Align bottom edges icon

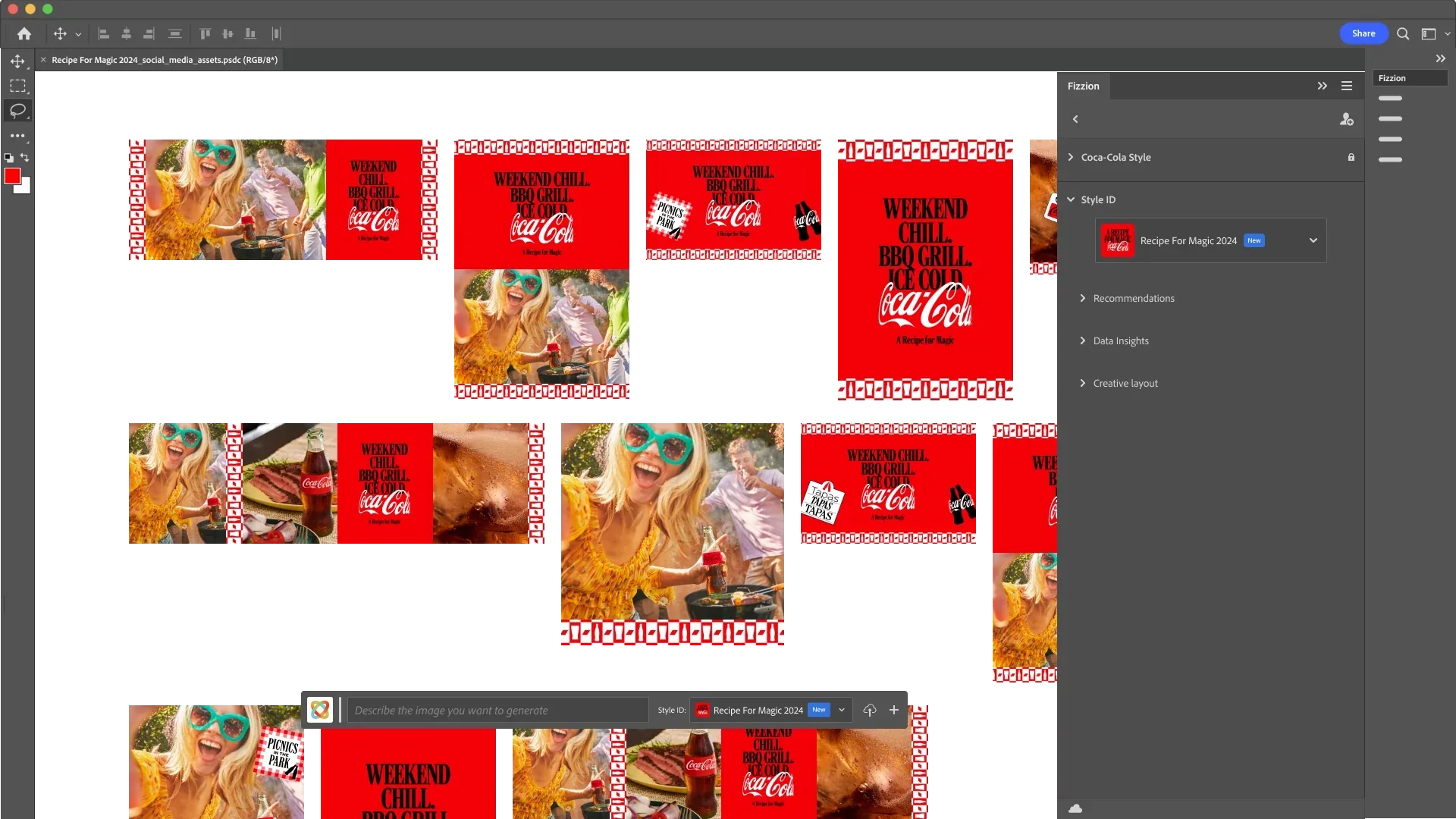coord(250,33)
